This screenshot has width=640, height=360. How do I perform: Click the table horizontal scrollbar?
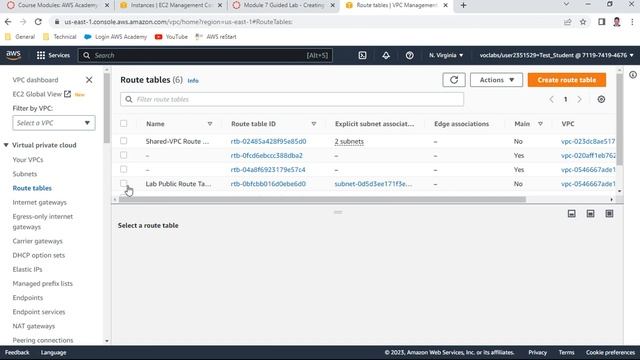pyautogui.click(x=322, y=200)
